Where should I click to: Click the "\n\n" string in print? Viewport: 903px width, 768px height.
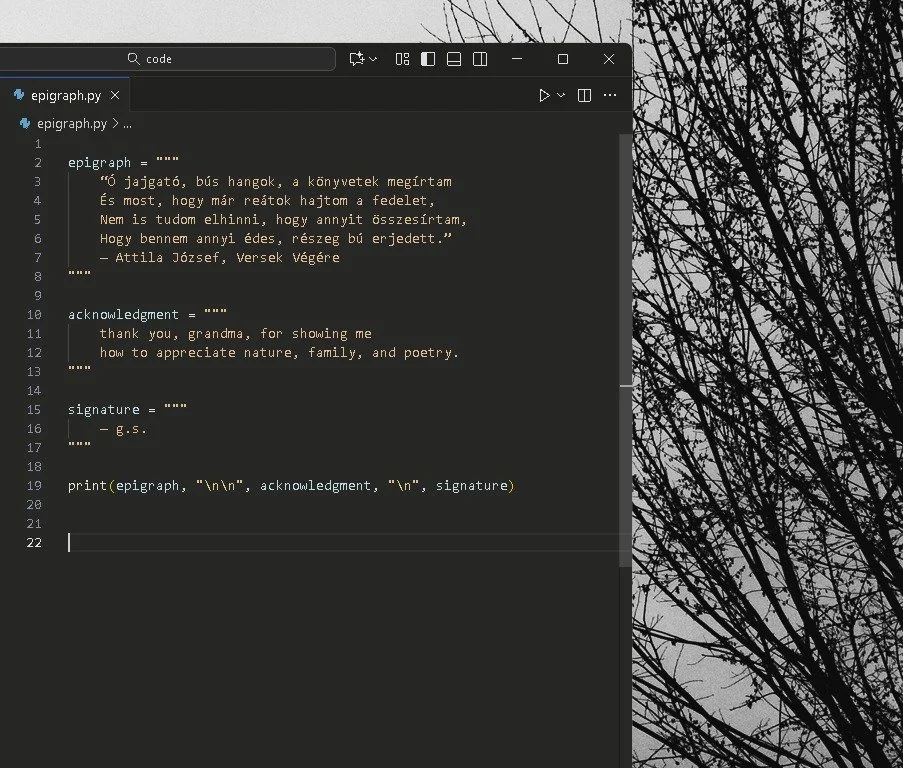(219, 486)
